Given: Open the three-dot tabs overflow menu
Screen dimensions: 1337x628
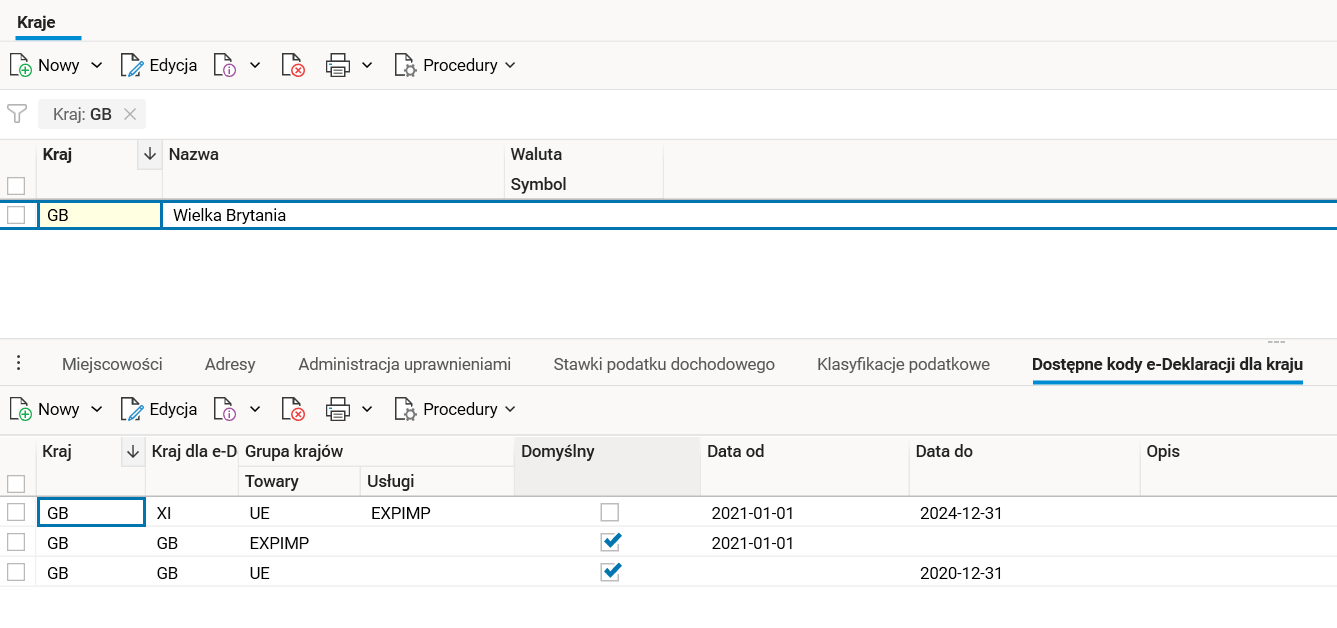Looking at the screenshot, I should pos(18,364).
